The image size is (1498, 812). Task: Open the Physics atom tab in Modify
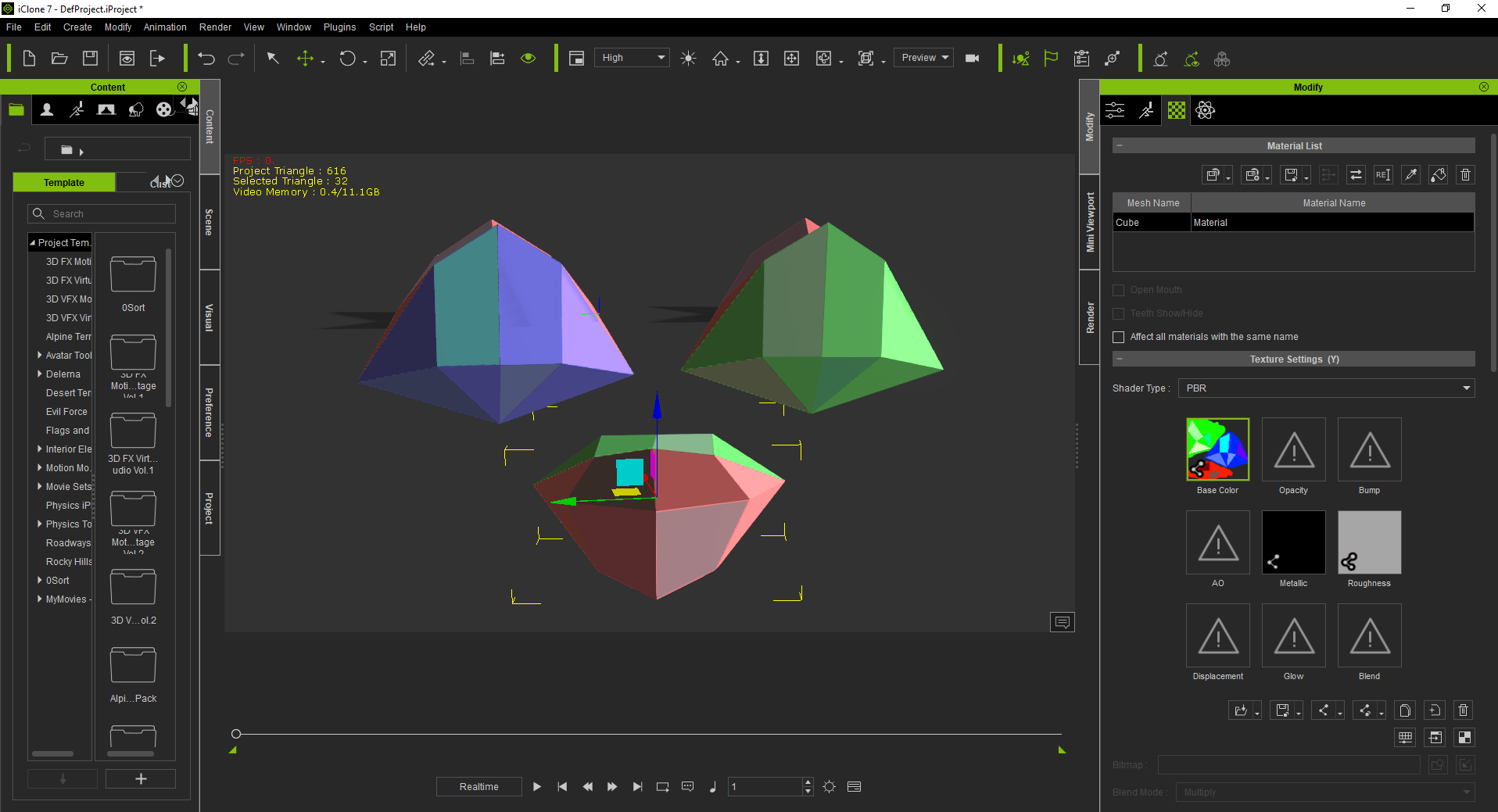click(1206, 110)
